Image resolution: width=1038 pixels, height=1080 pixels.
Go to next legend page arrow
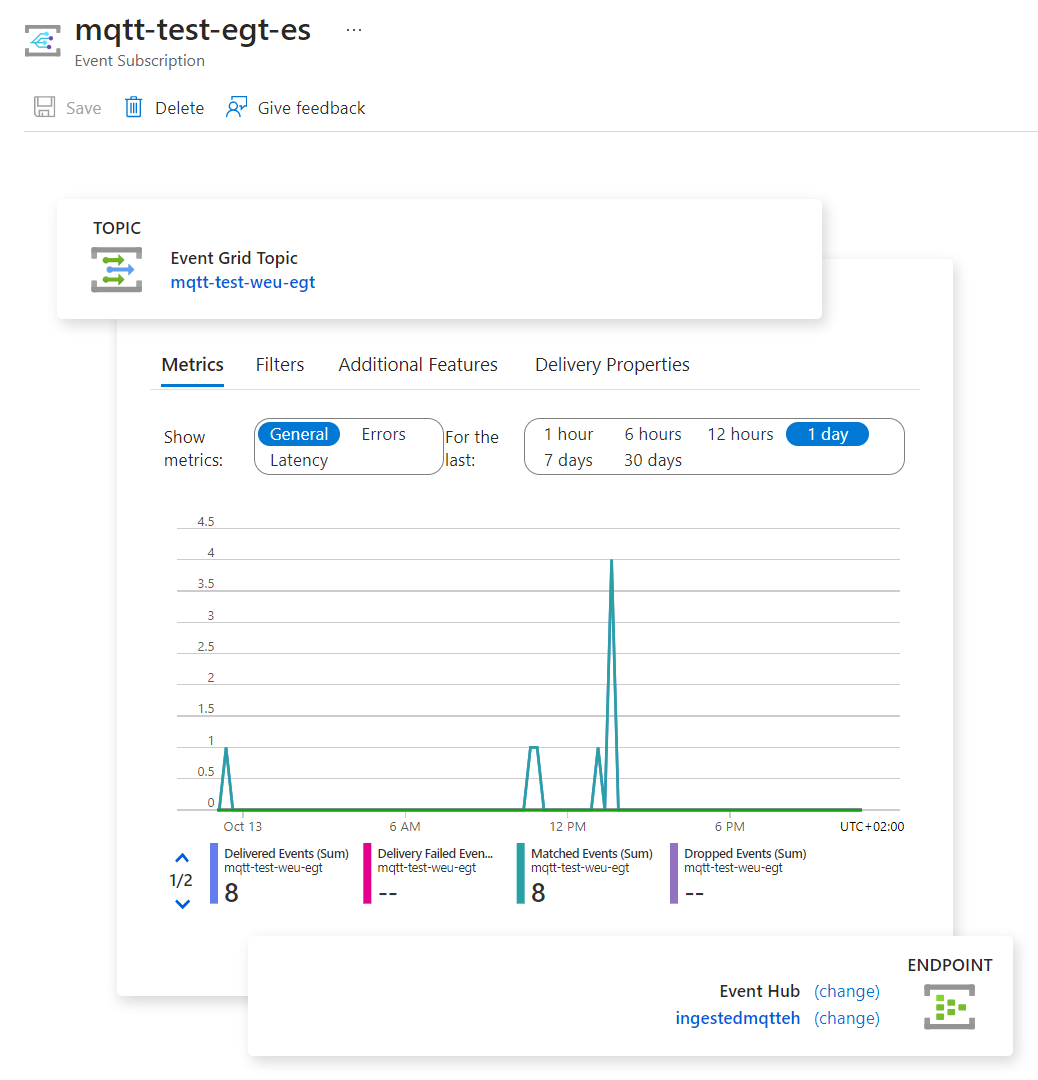point(182,904)
